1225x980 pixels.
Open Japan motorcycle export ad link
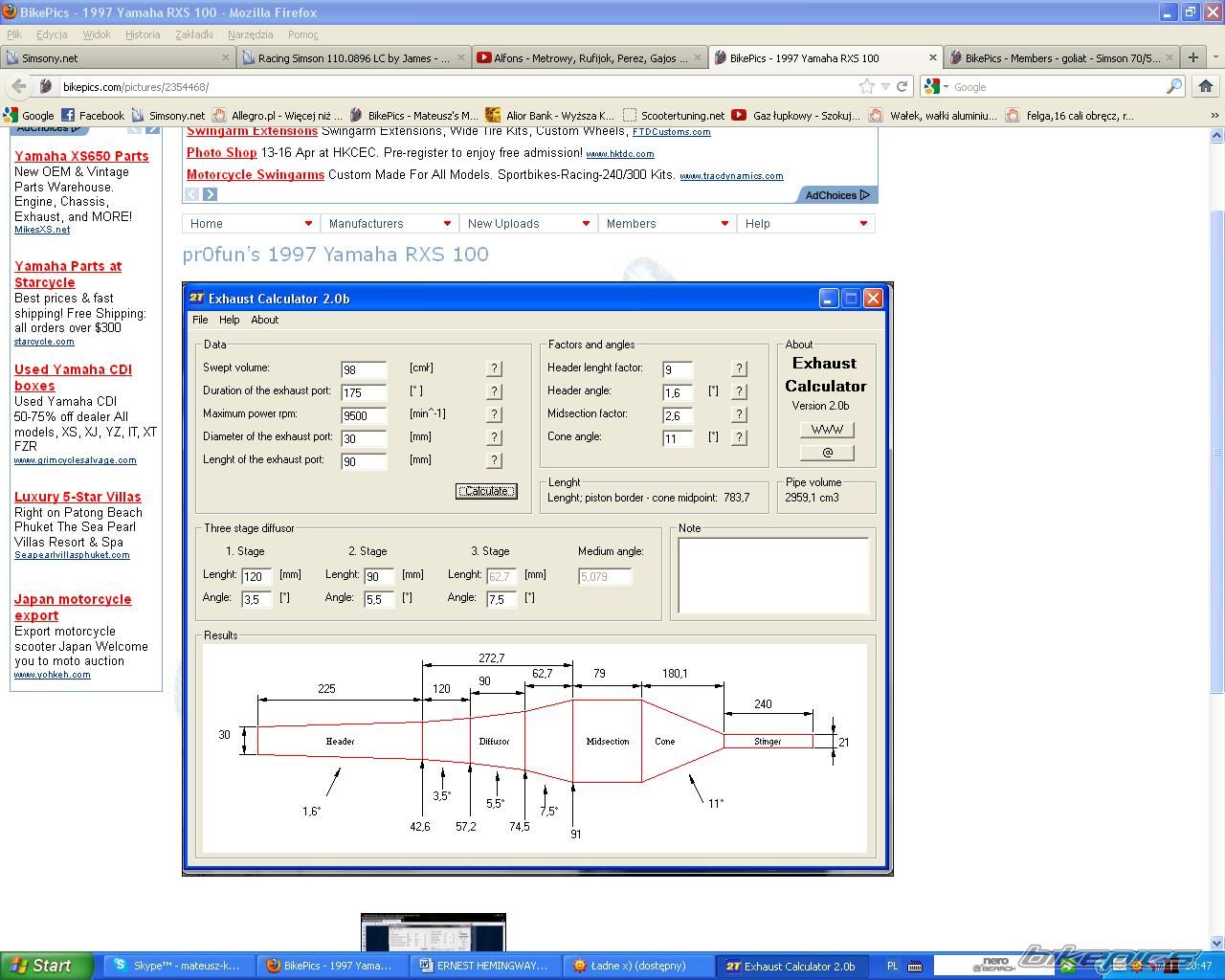click(x=73, y=607)
